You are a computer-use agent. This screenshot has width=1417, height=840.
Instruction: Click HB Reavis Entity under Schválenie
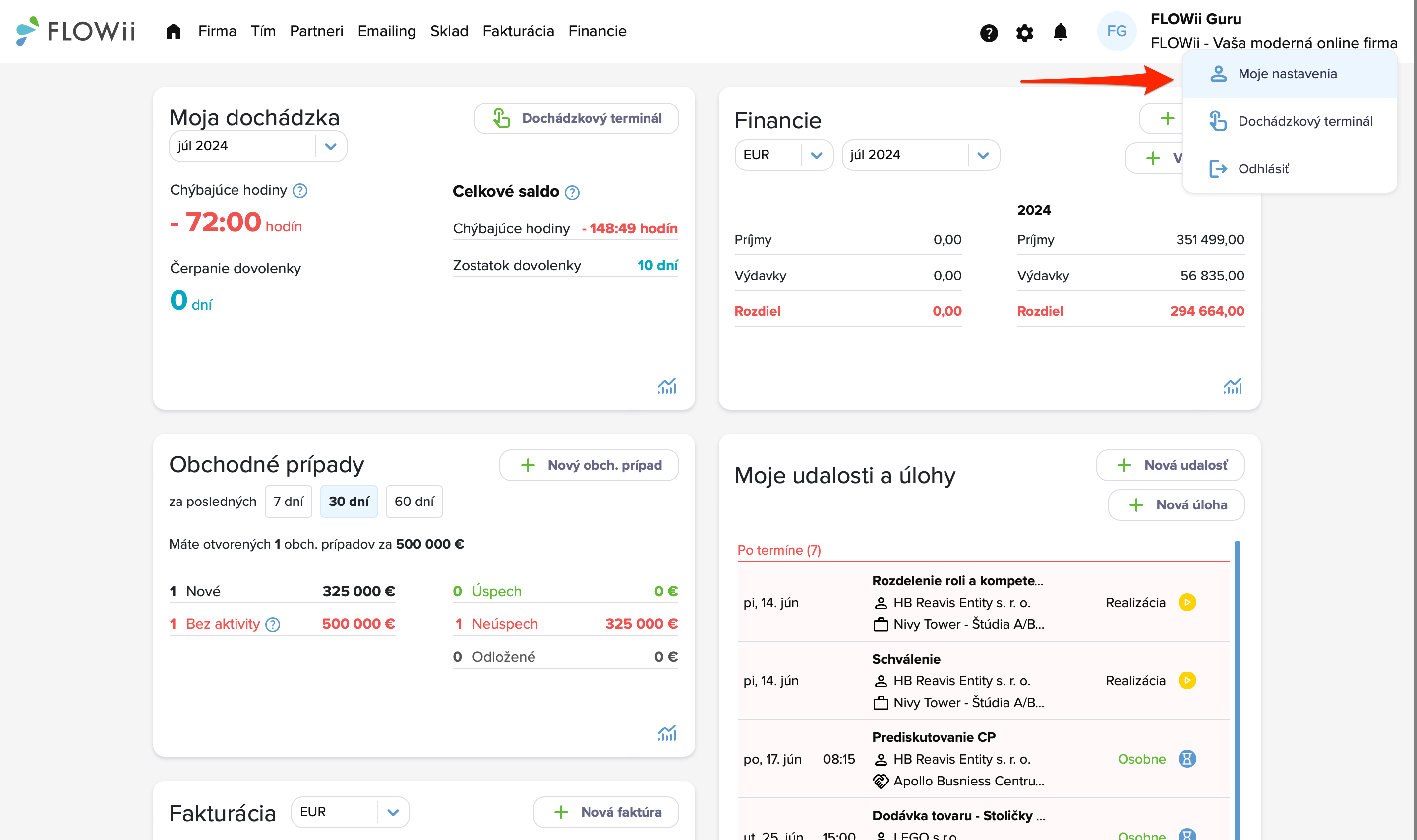[961, 681]
